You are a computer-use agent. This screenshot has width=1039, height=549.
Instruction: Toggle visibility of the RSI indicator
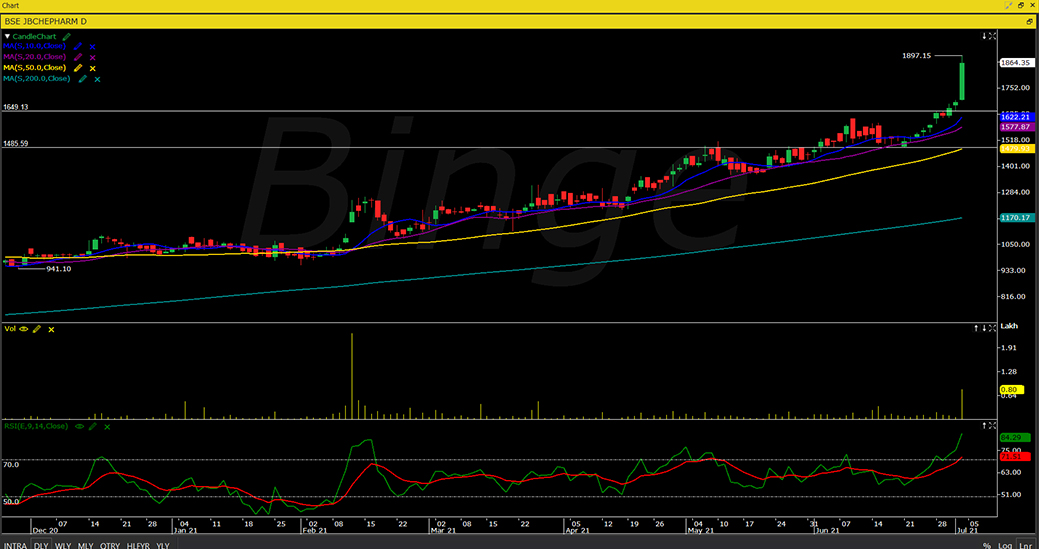(80, 426)
